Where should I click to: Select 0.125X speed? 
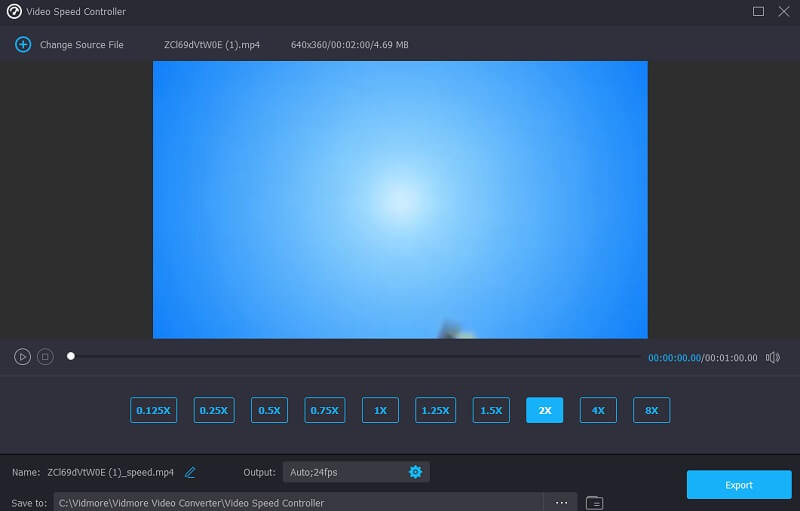[x=154, y=410]
